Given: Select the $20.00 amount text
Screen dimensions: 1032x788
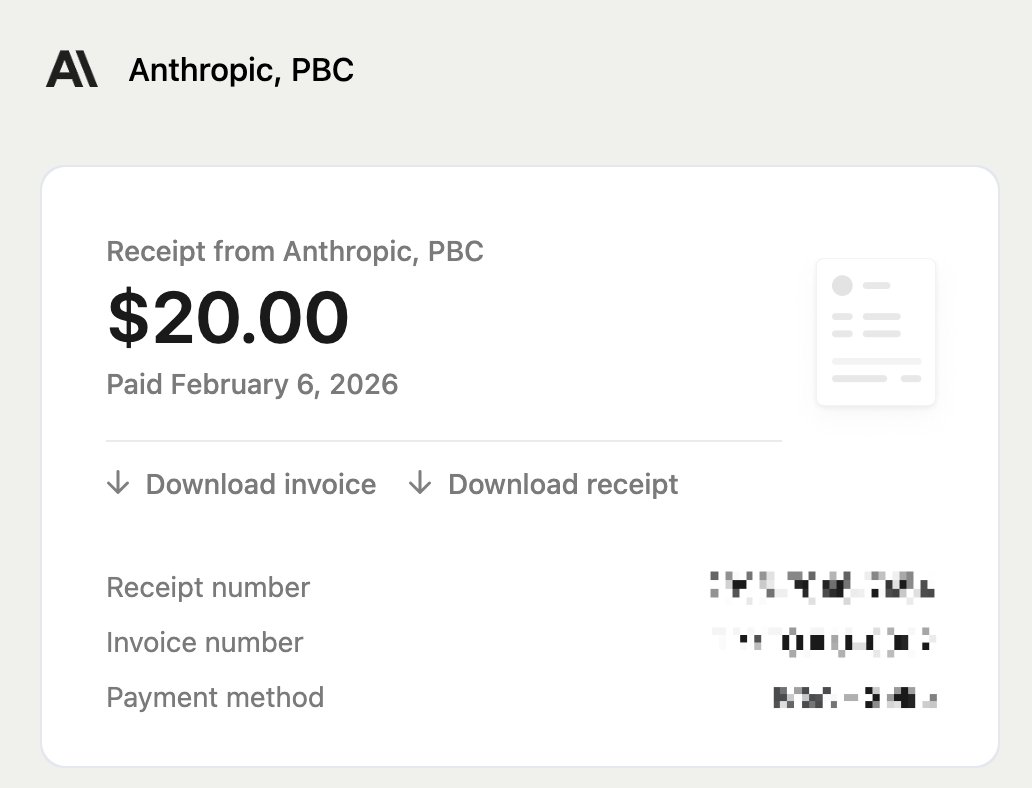Looking at the screenshot, I should tap(228, 318).
